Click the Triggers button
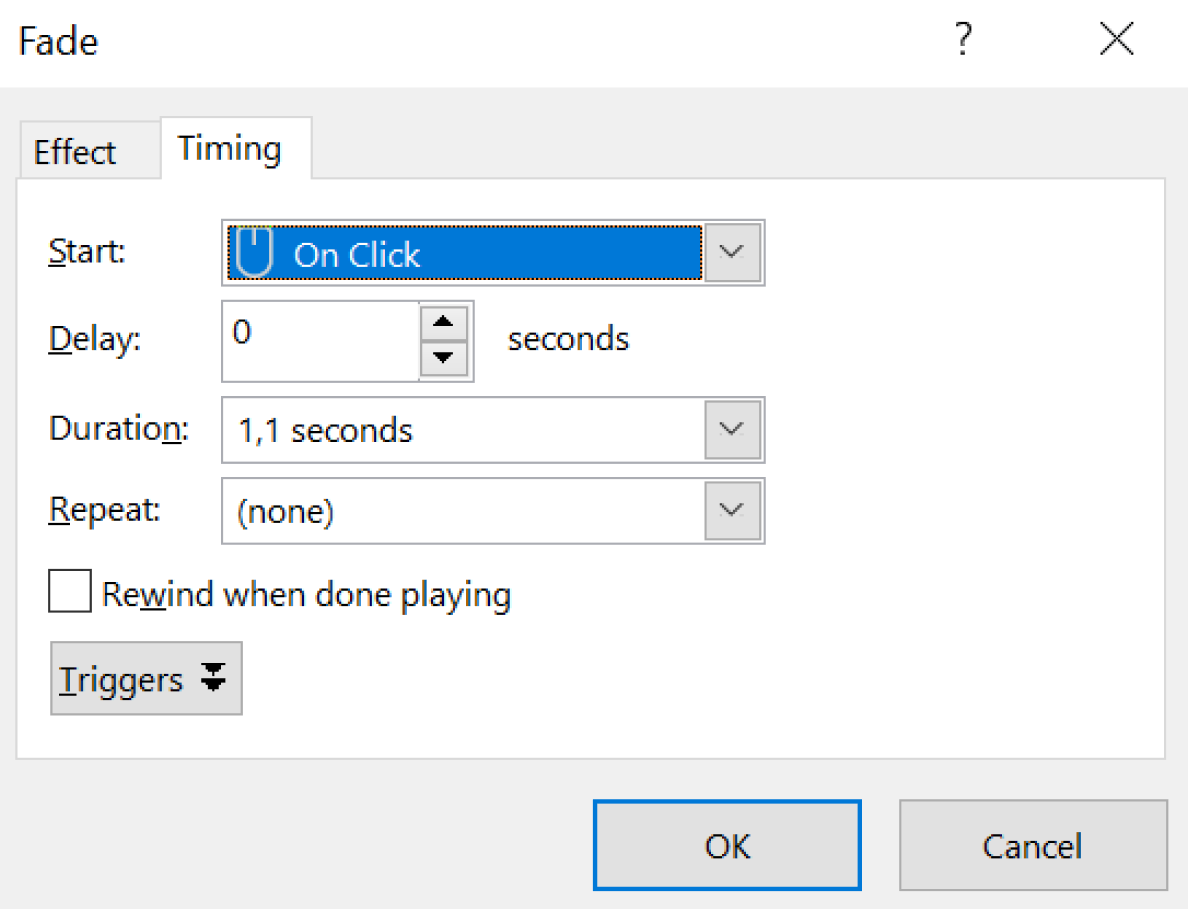The height and width of the screenshot is (909, 1188). 145,678
